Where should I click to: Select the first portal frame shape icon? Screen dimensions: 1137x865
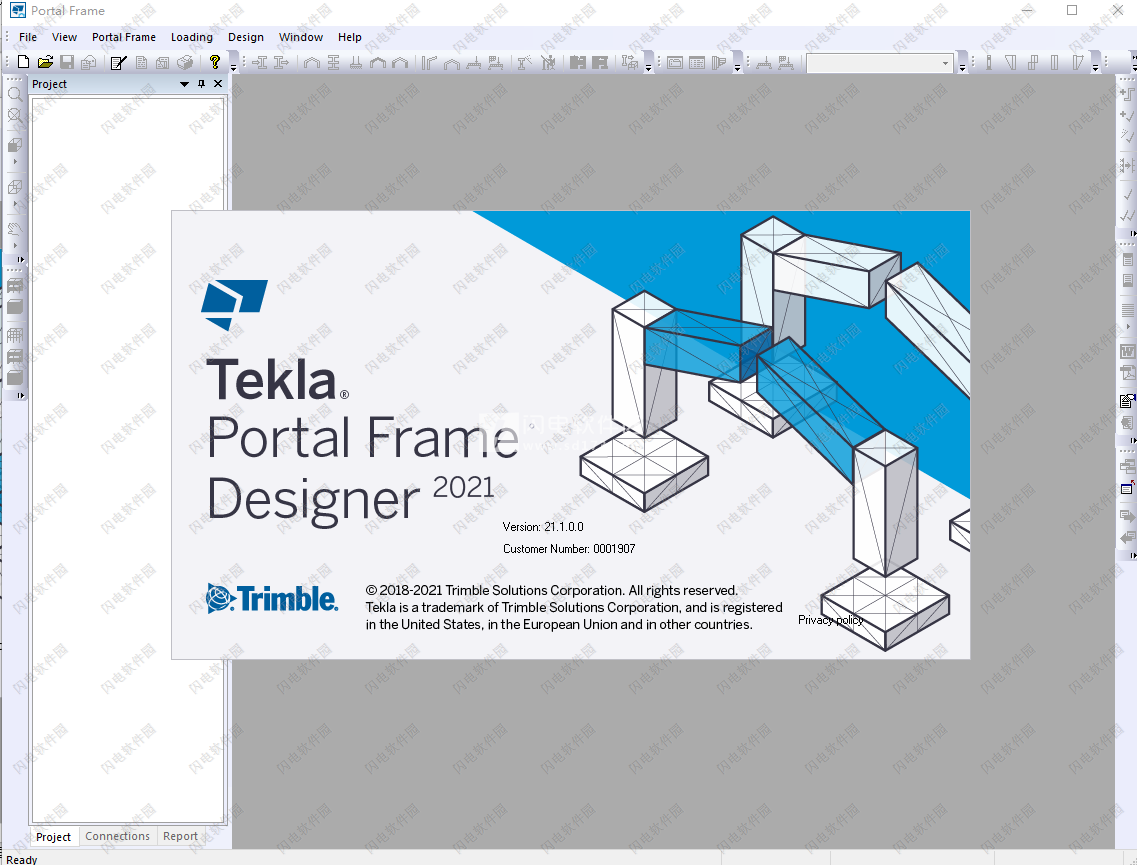[x=312, y=62]
